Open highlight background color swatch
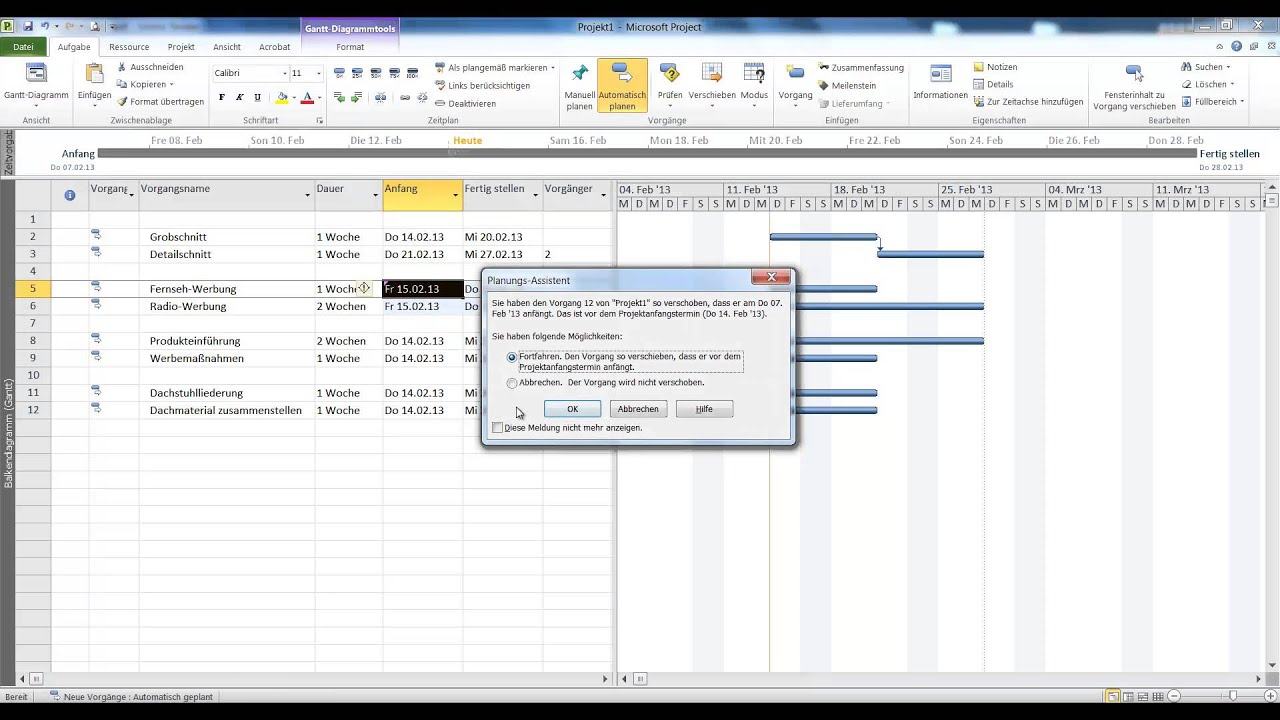Image resolution: width=1280 pixels, height=720 pixels. coord(283,97)
